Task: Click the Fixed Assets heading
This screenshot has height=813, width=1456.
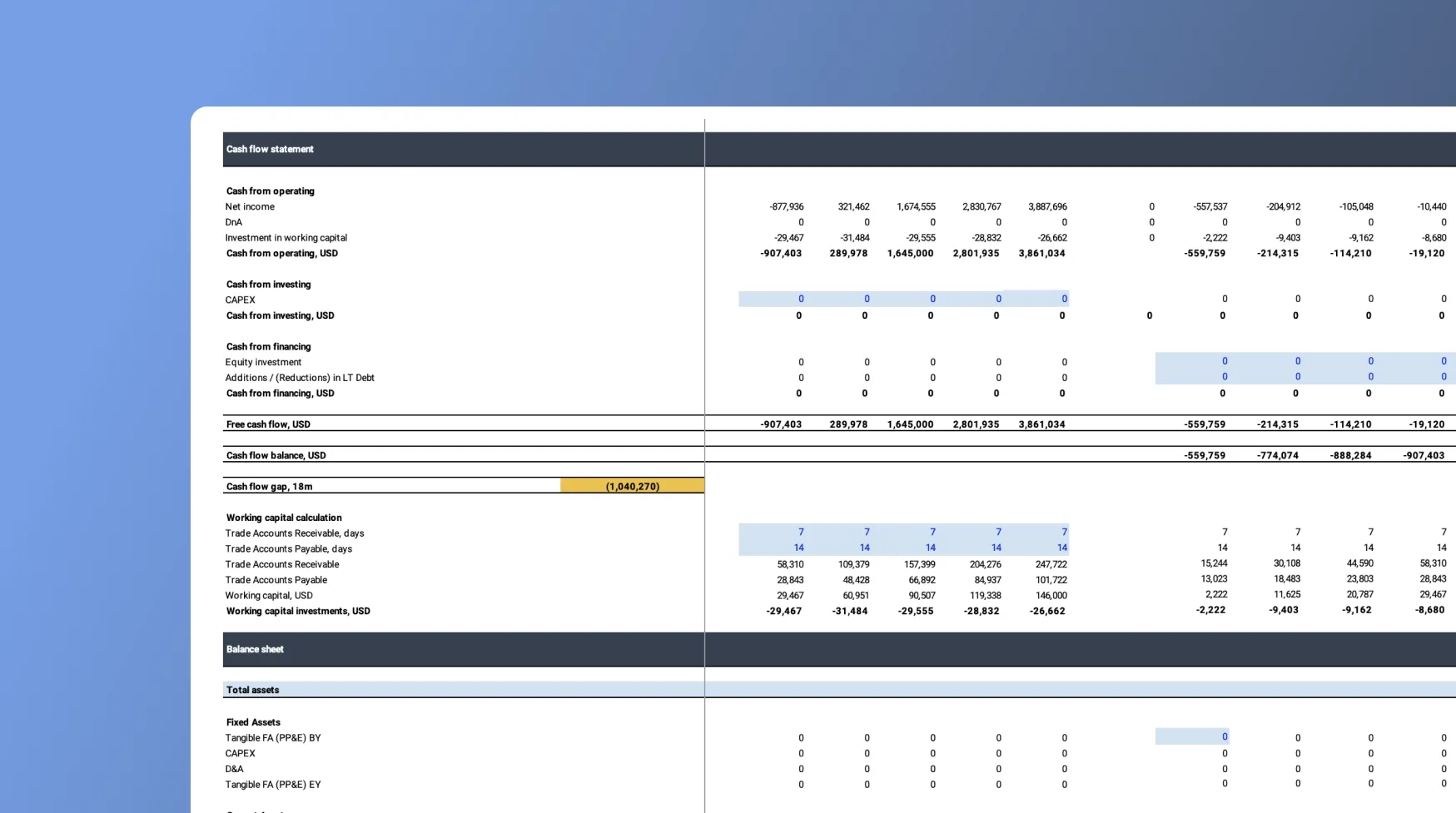Action: [x=253, y=723]
